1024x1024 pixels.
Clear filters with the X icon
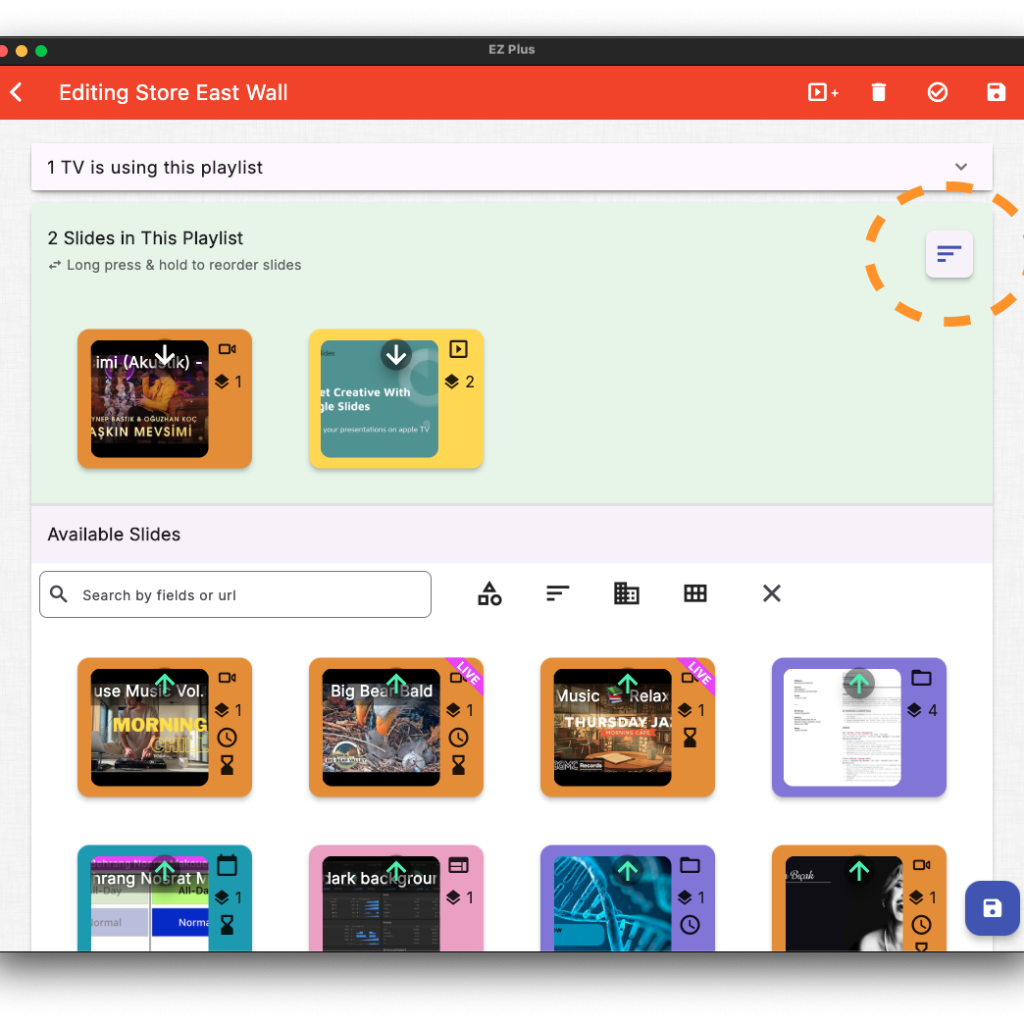[x=771, y=594]
